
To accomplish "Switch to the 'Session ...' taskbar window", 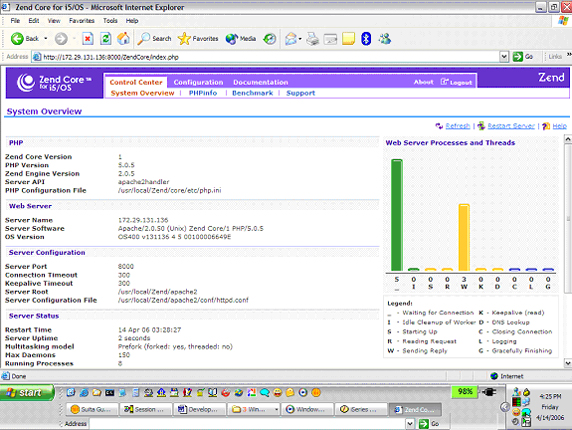I will [145, 410].
